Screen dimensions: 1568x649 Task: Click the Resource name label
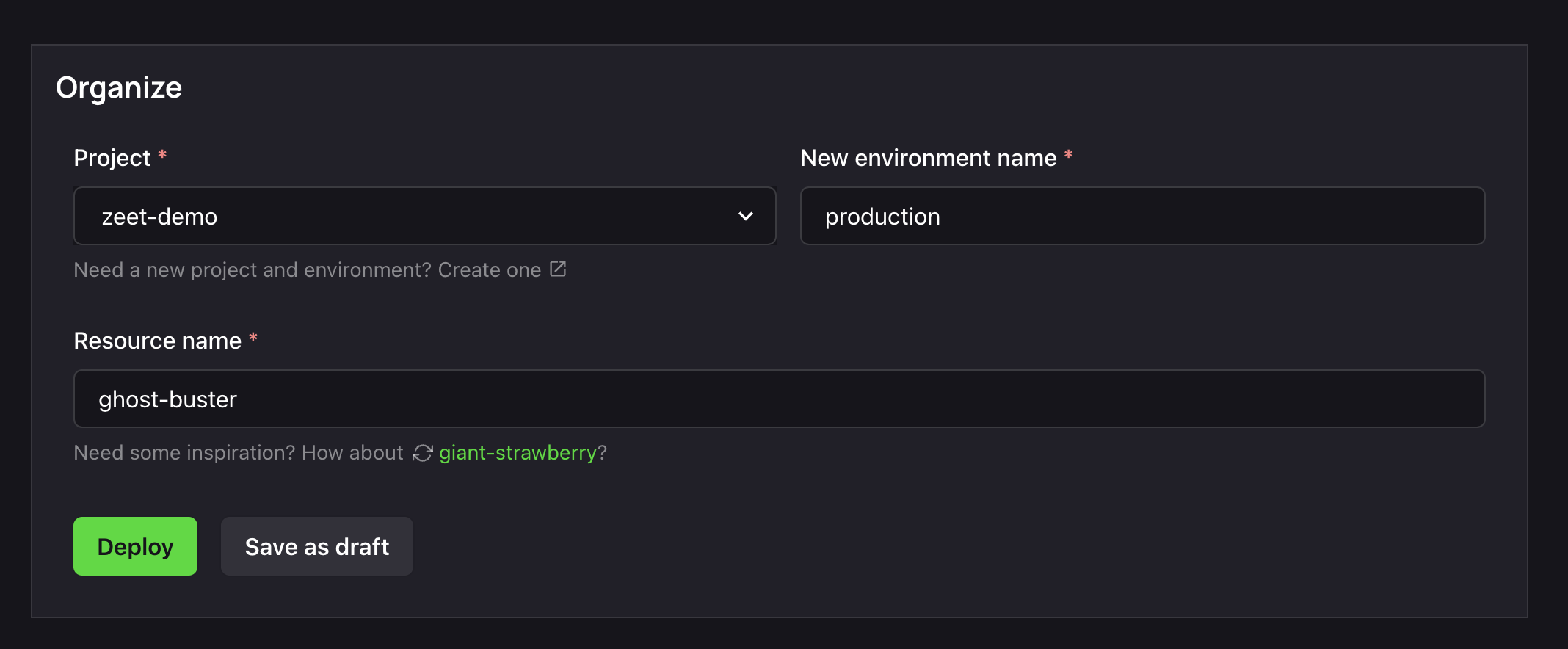(158, 341)
